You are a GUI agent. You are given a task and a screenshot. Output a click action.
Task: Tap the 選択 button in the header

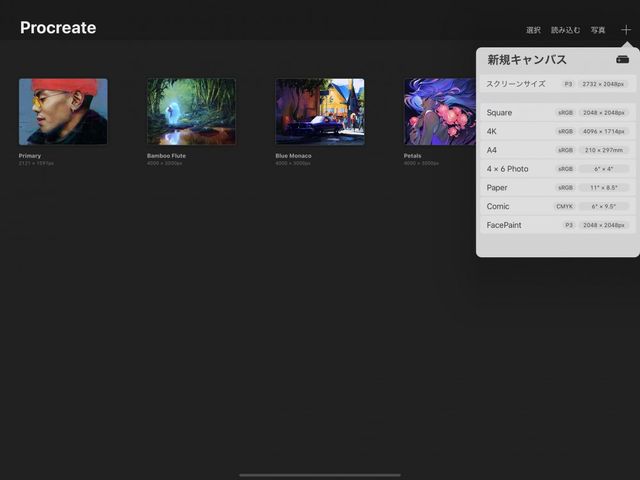(533, 30)
